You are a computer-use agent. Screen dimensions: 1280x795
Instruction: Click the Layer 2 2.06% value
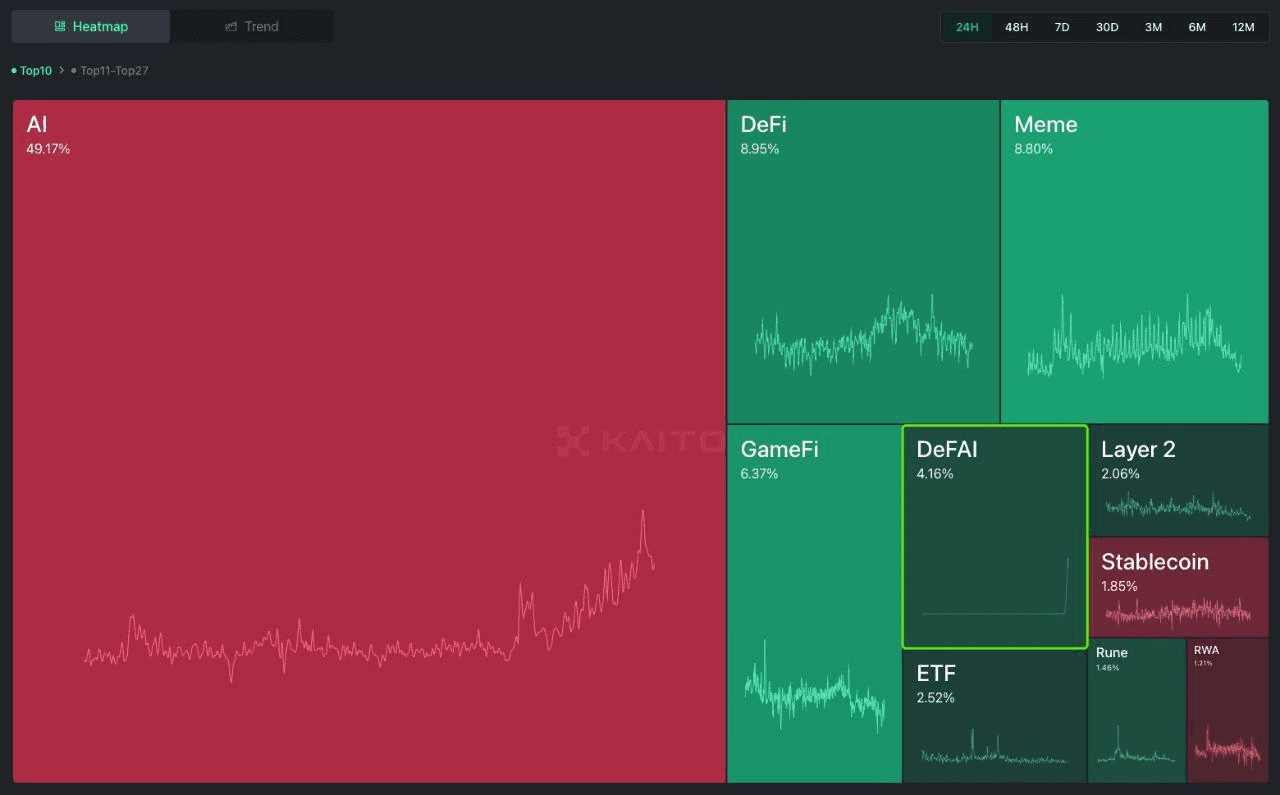pyautogui.click(x=1120, y=474)
